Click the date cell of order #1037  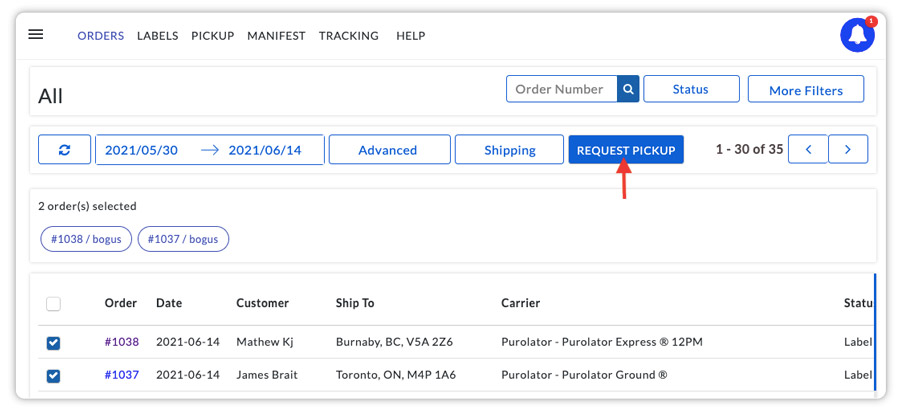pyautogui.click(x=188, y=375)
